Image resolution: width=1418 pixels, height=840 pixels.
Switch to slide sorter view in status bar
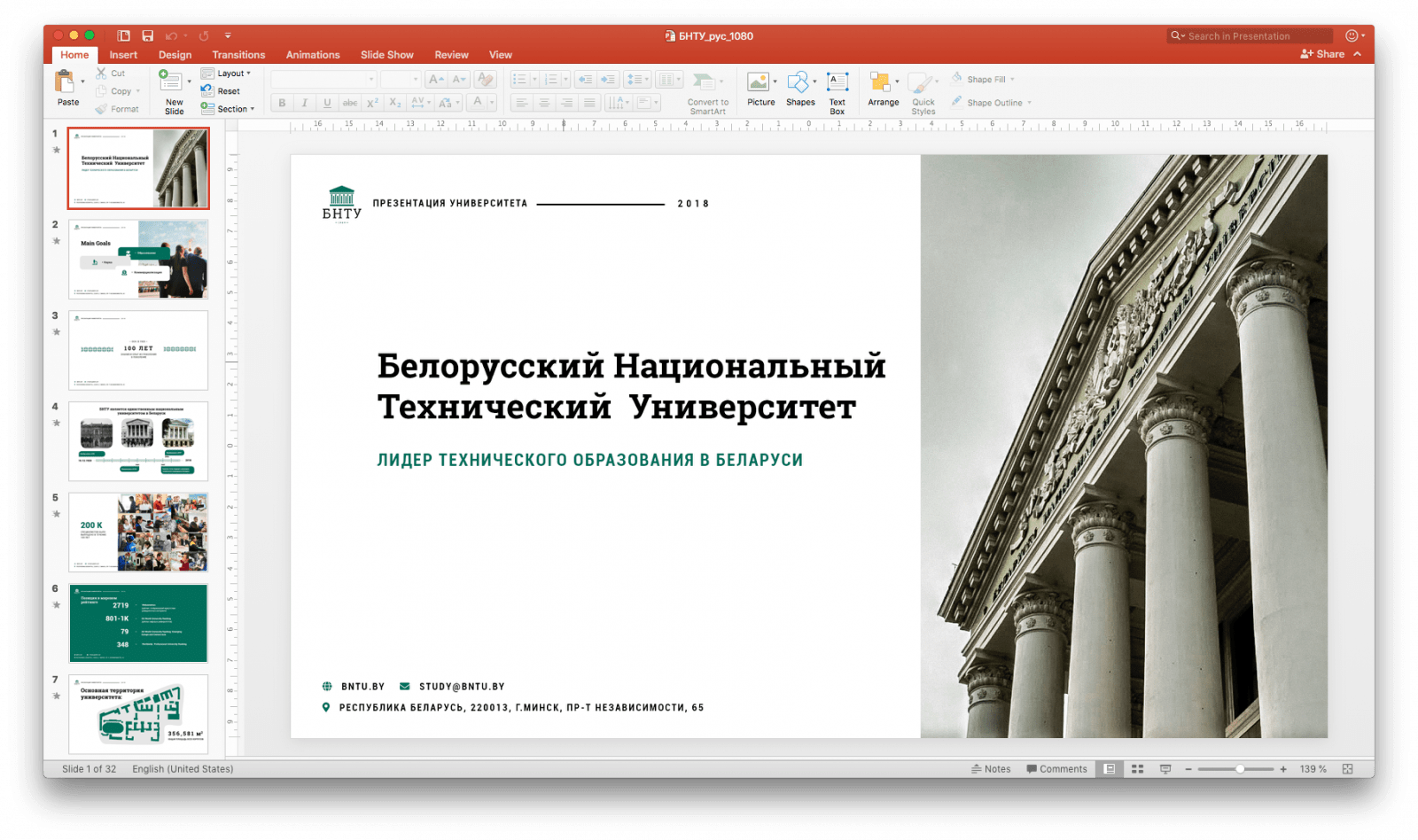(x=1137, y=769)
